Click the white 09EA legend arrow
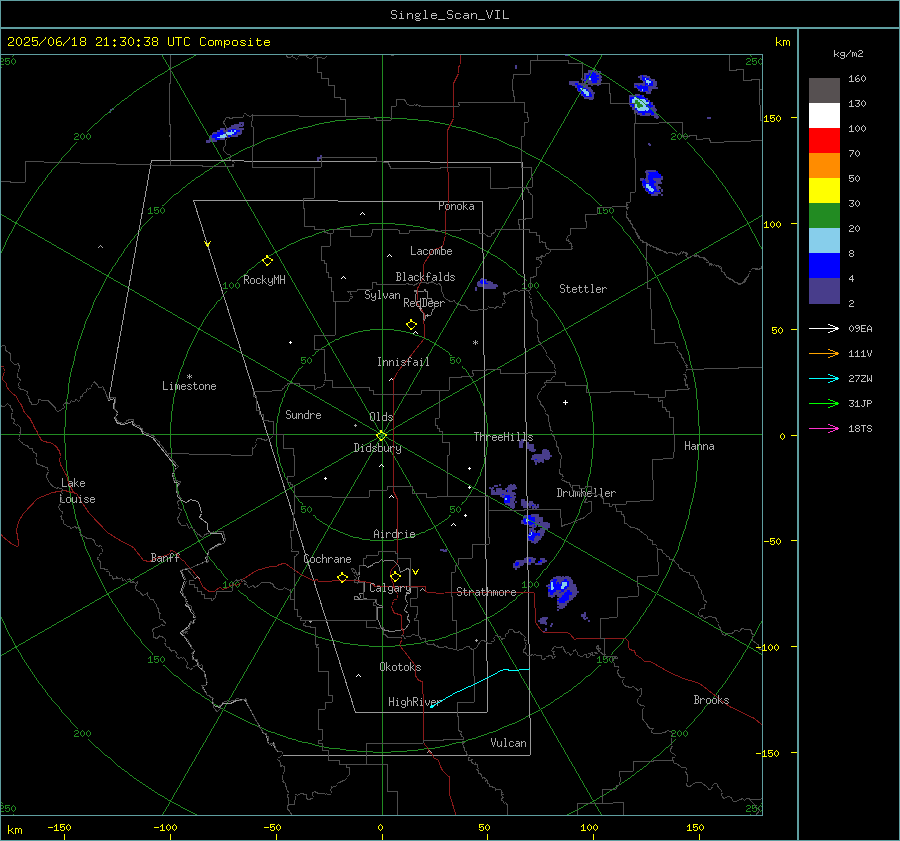 (x=824, y=328)
